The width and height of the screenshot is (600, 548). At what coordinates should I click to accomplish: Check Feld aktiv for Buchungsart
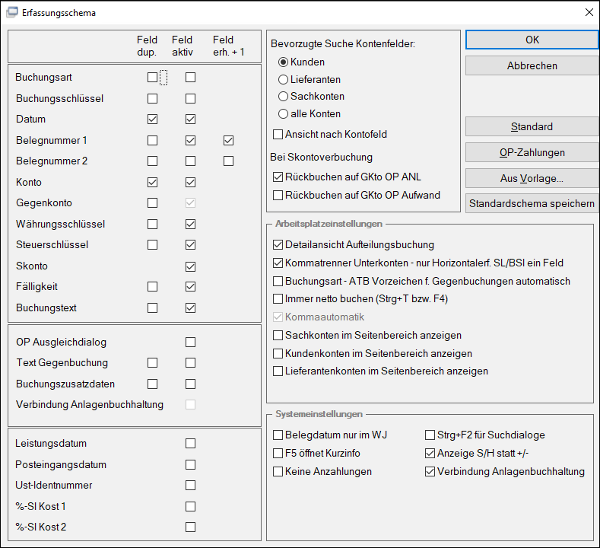coord(191,77)
